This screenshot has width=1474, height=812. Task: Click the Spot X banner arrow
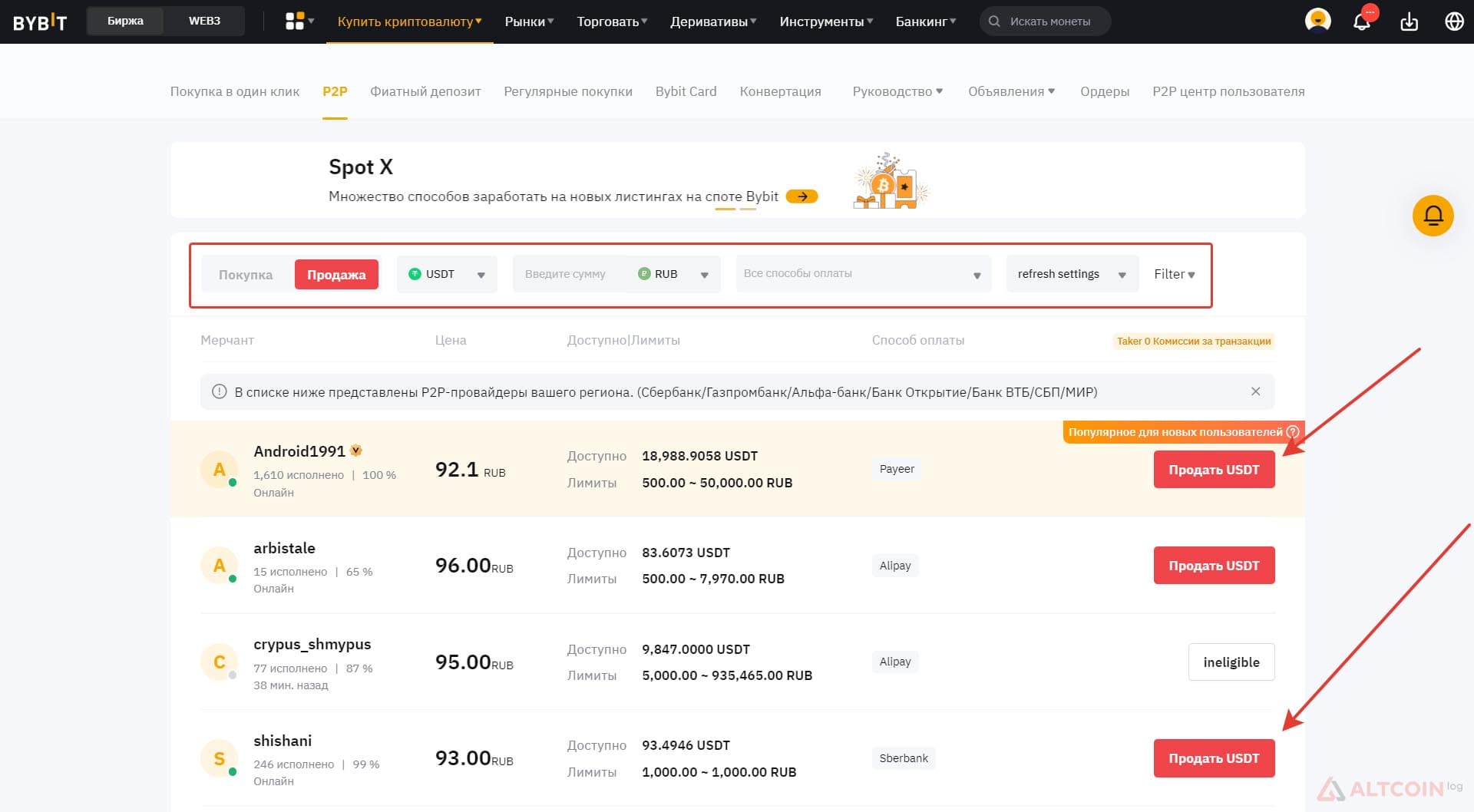801,196
